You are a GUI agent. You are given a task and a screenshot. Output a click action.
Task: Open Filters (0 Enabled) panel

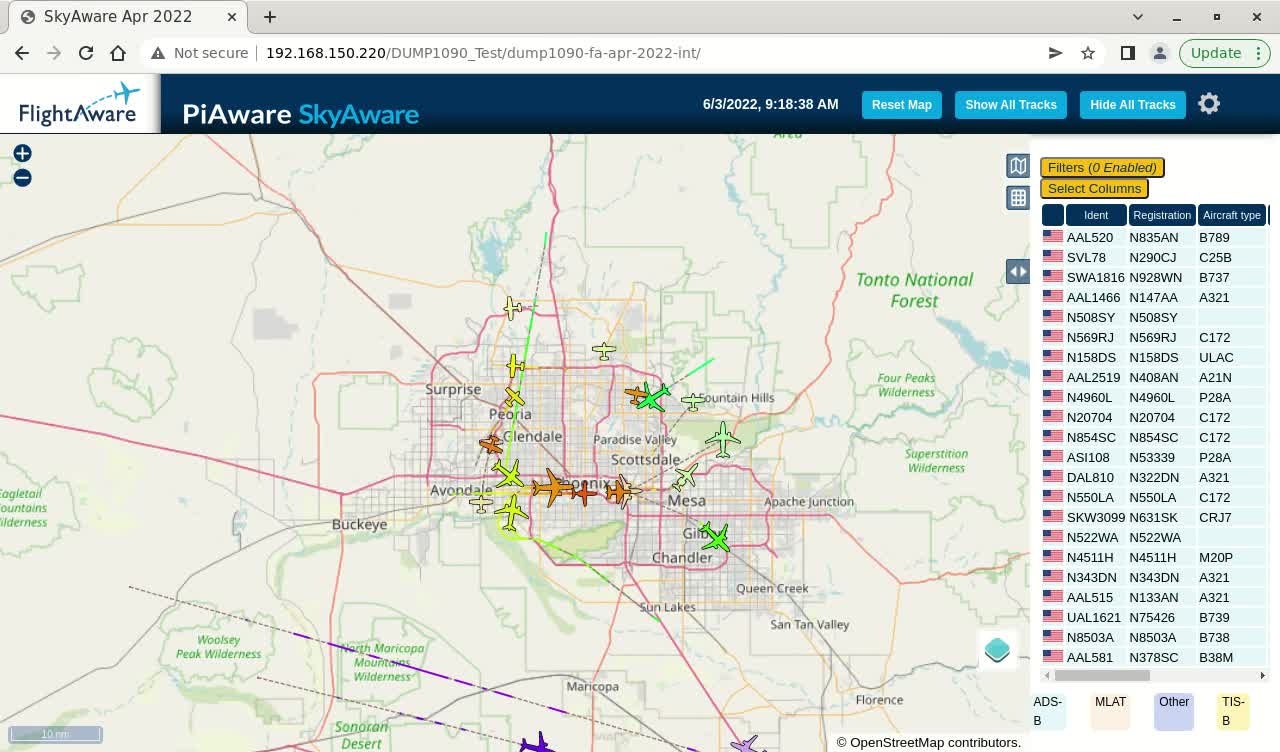click(x=1102, y=167)
